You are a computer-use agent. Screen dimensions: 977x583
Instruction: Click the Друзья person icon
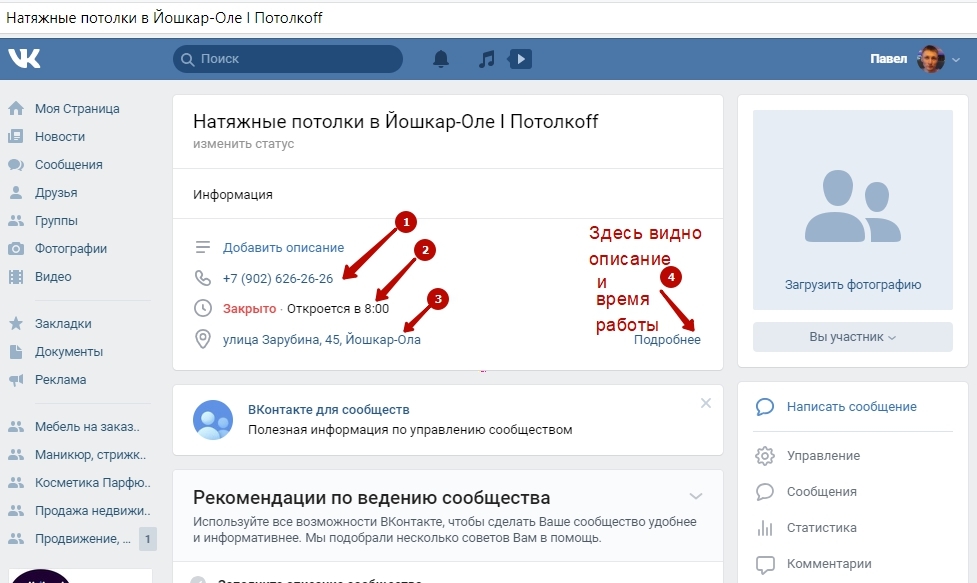click(x=16, y=192)
